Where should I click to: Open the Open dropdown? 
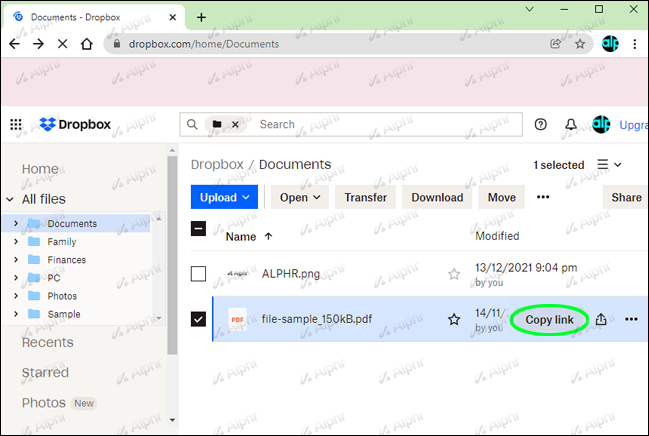point(300,197)
